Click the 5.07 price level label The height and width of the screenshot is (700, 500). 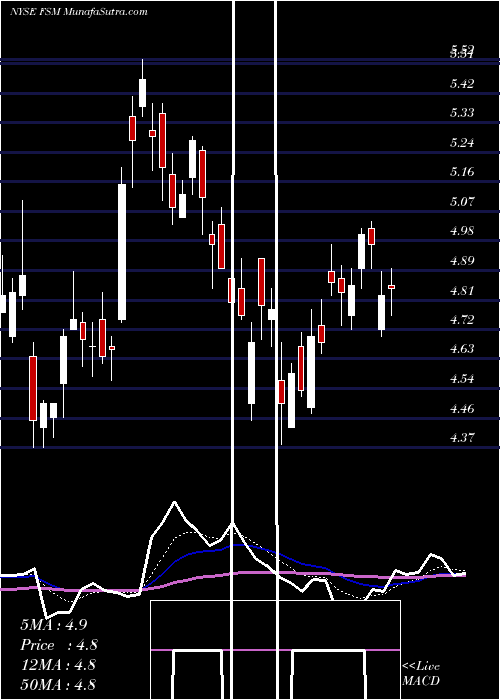[462, 202]
